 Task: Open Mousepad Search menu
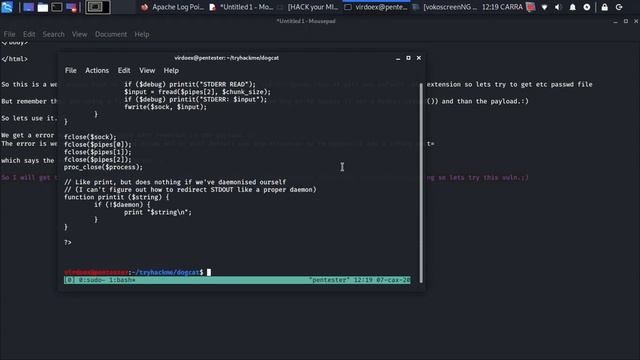click(x=53, y=34)
